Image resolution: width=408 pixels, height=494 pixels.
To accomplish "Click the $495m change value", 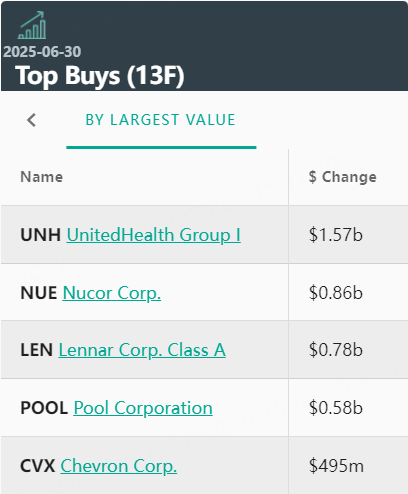I will (336, 466).
